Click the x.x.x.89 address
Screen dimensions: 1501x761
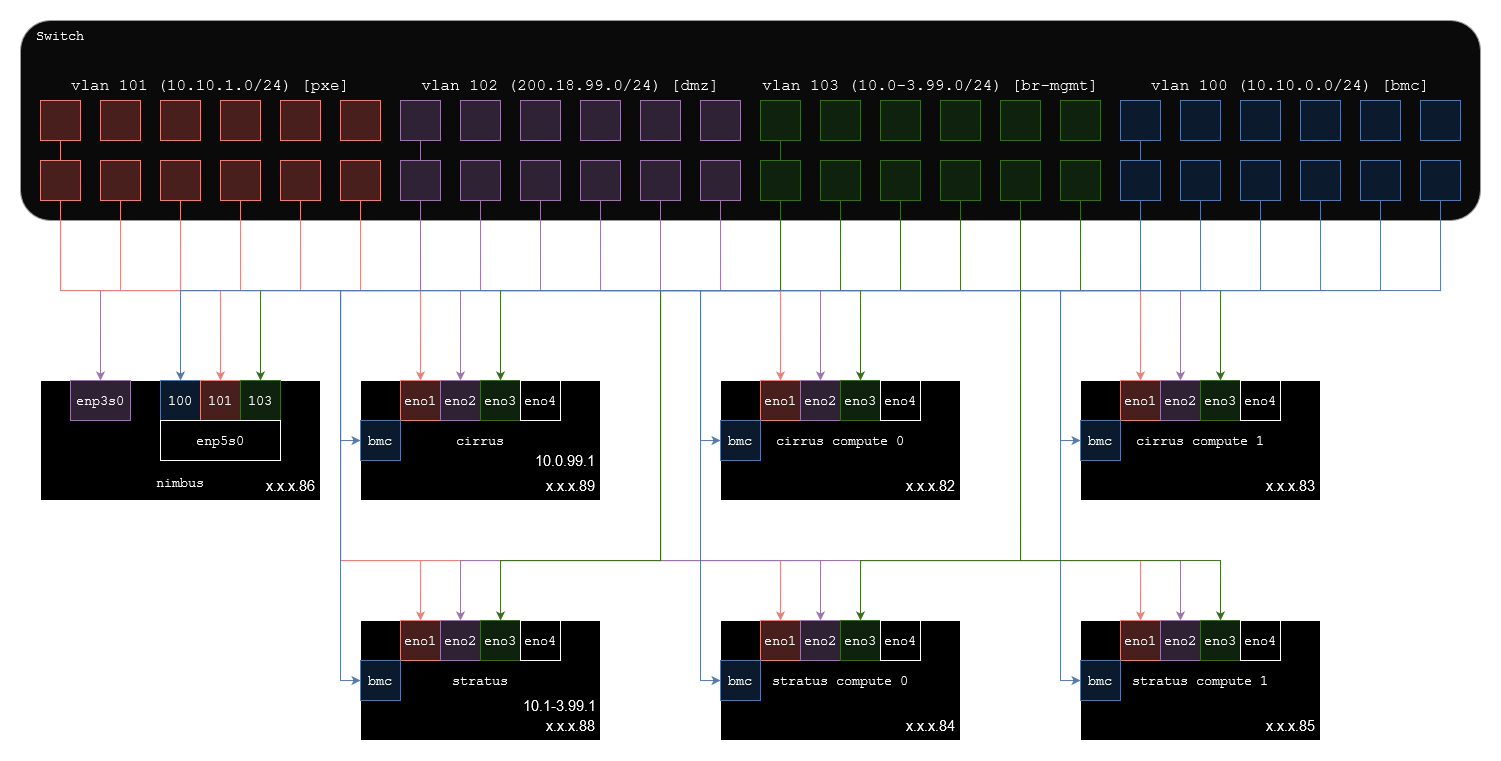tap(570, 487)
